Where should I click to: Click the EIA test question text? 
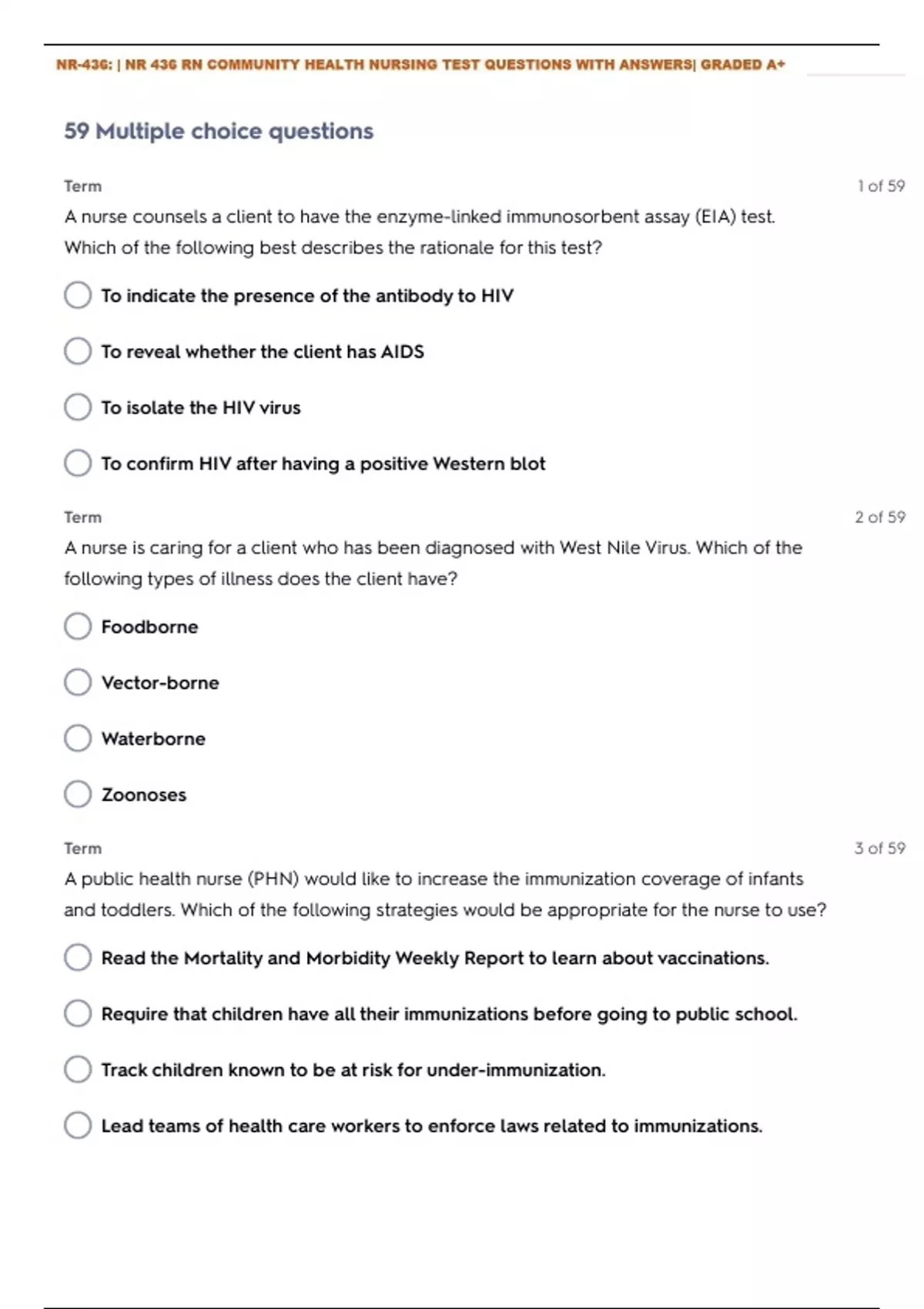(420, 232)
